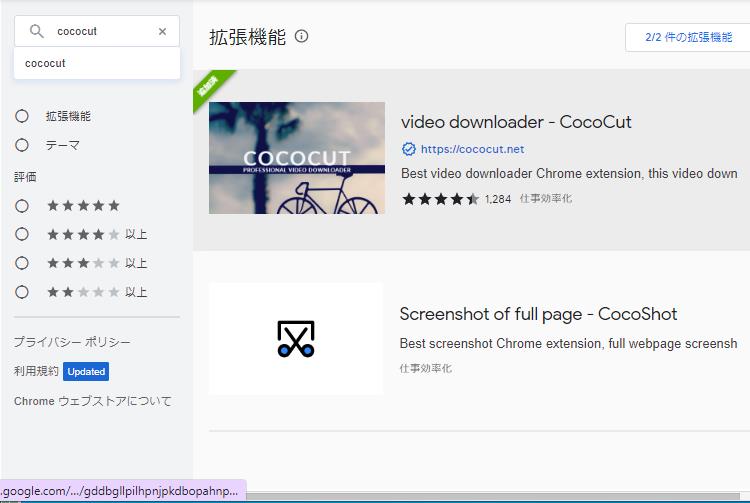This screenshot has width=750, height=503.
Task: Open Screenshot of full page - CocoShot
Action: pos(538,314)
